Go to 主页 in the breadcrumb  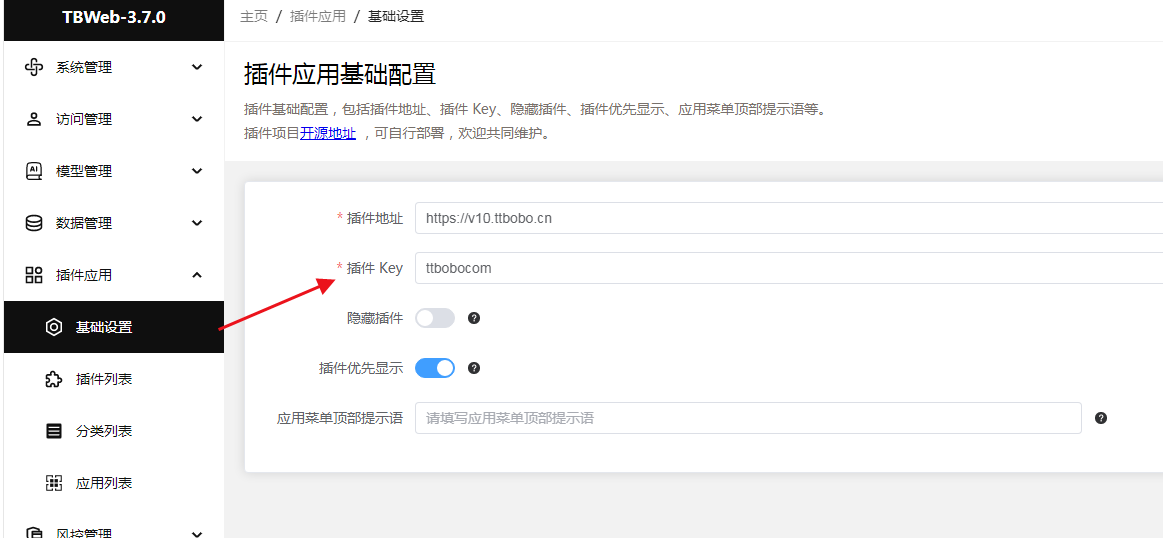[254, 16]
